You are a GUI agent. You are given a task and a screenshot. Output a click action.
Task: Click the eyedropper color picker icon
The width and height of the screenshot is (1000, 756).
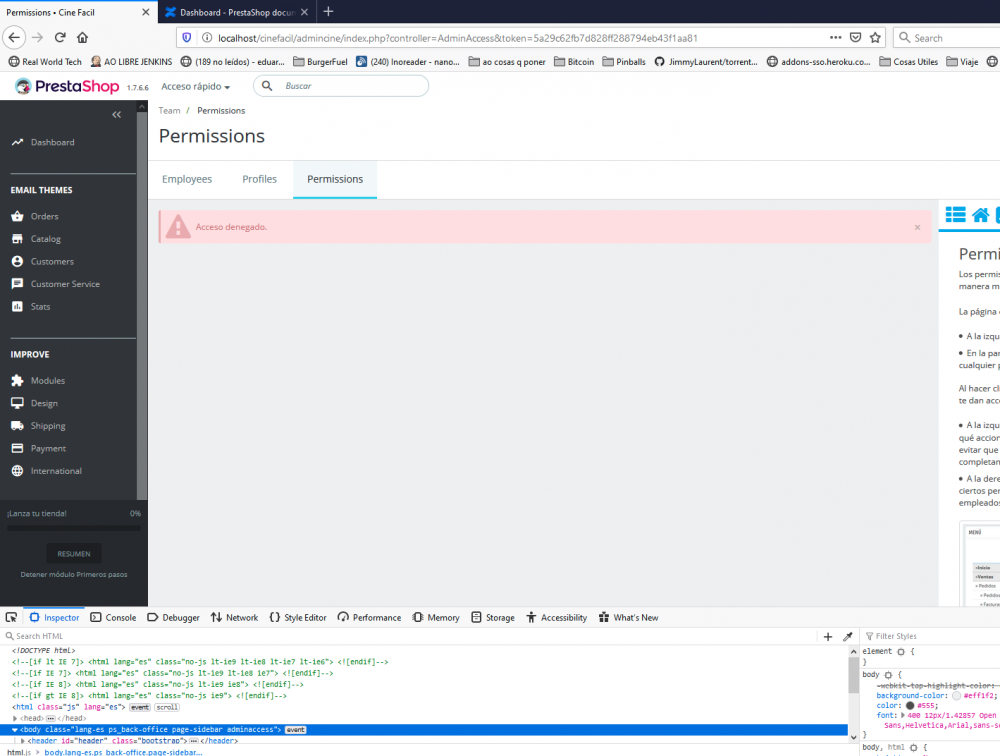pyautogui.click(x=848, y=636)
